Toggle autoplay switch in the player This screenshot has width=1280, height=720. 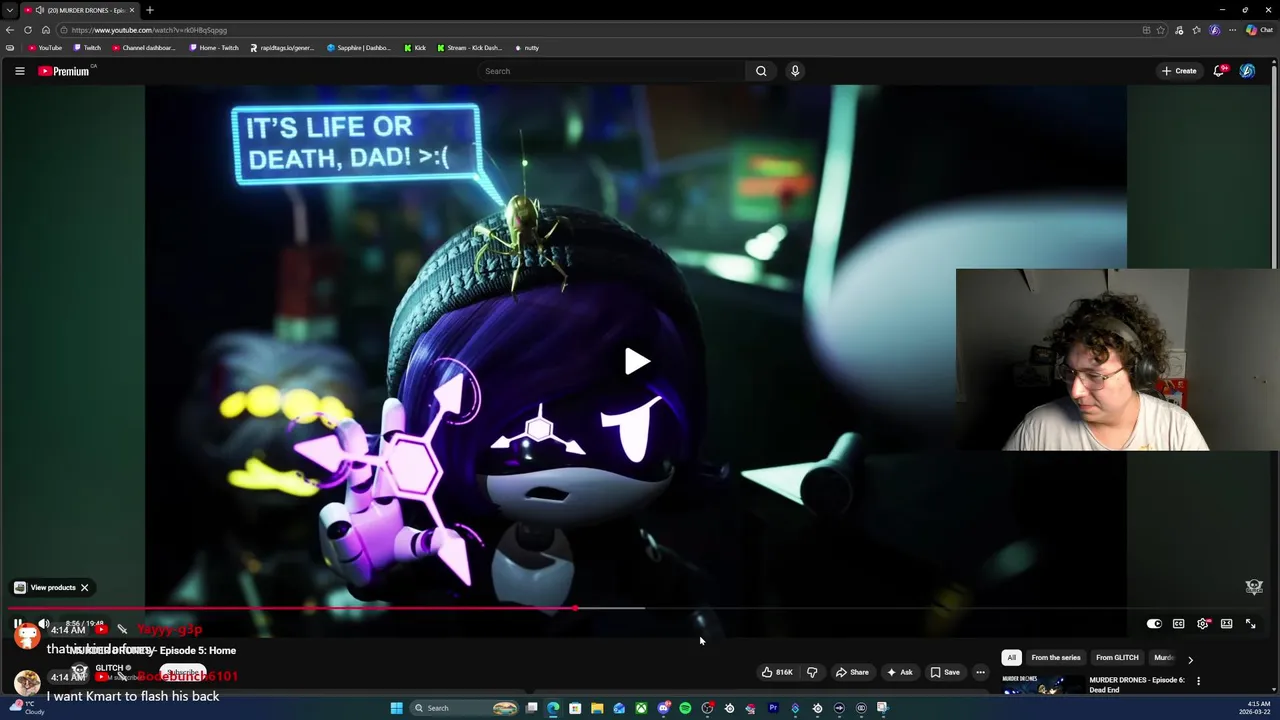pos(1154,624)
